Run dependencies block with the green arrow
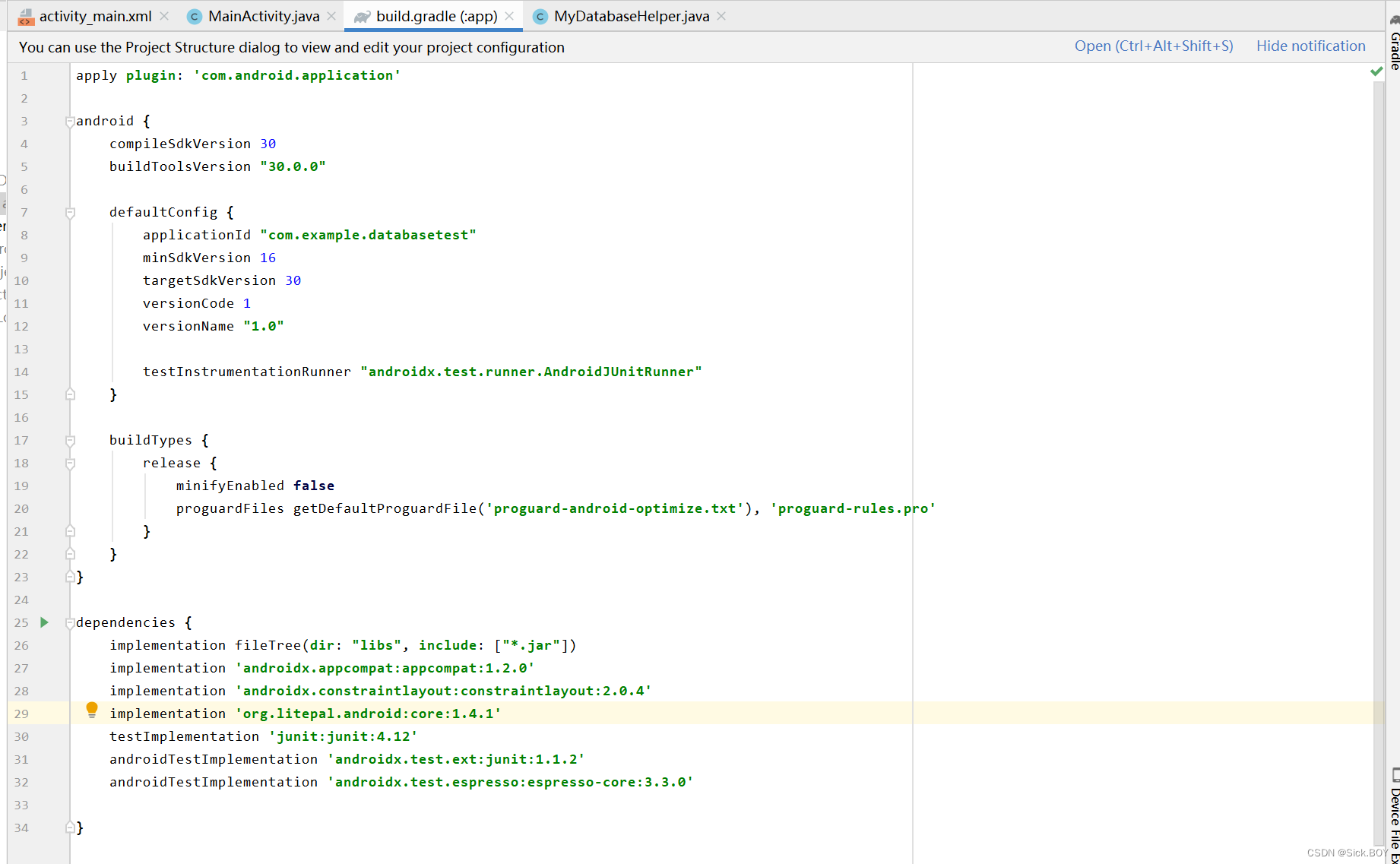Screen dimensions: 1400x864 click(44, 622)
